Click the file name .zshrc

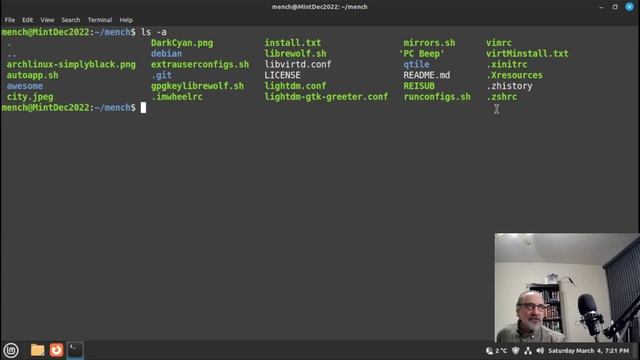502,97
